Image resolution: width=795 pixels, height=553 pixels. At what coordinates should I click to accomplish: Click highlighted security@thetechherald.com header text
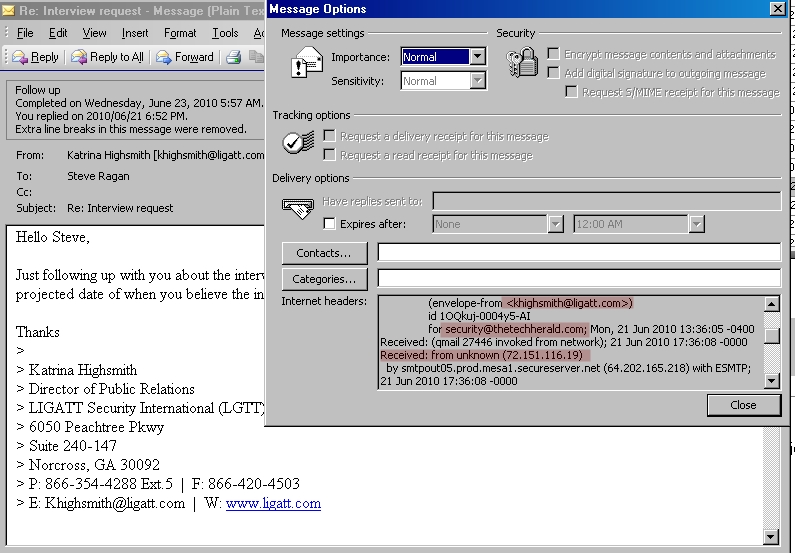point(516,329)
